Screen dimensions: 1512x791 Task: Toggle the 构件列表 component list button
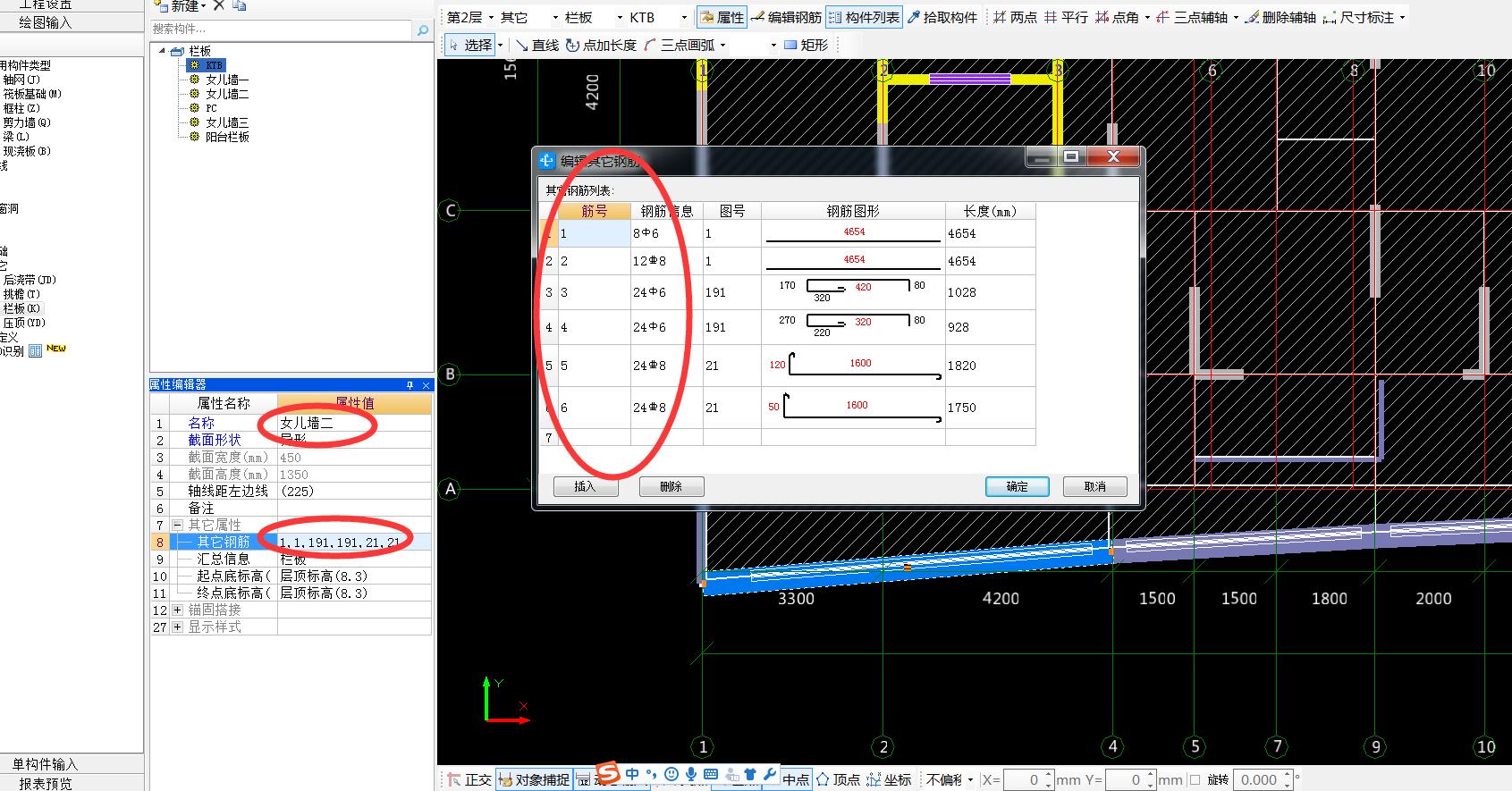tap(864, 17)
